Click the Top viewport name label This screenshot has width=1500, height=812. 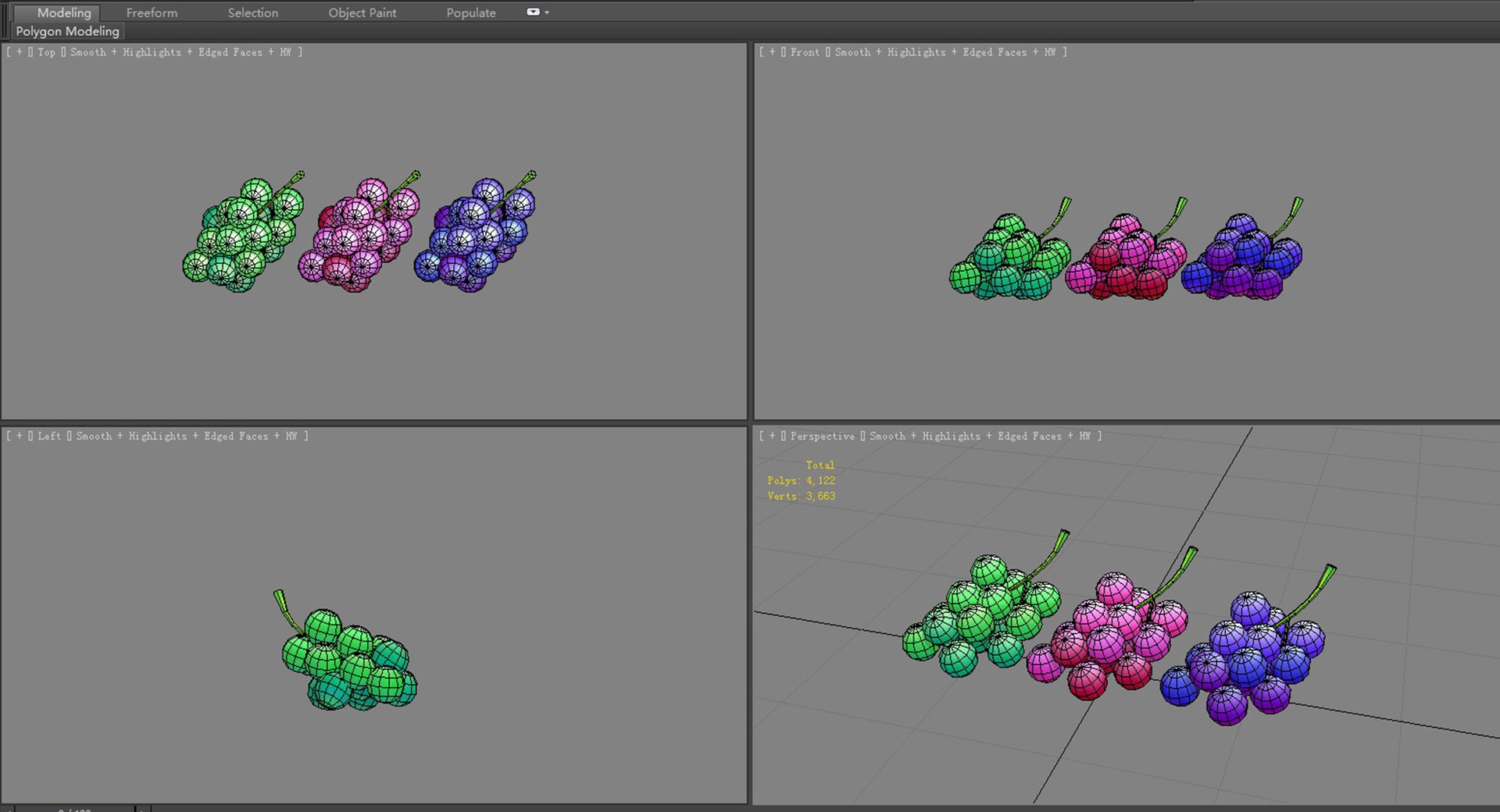click(46, 52)
